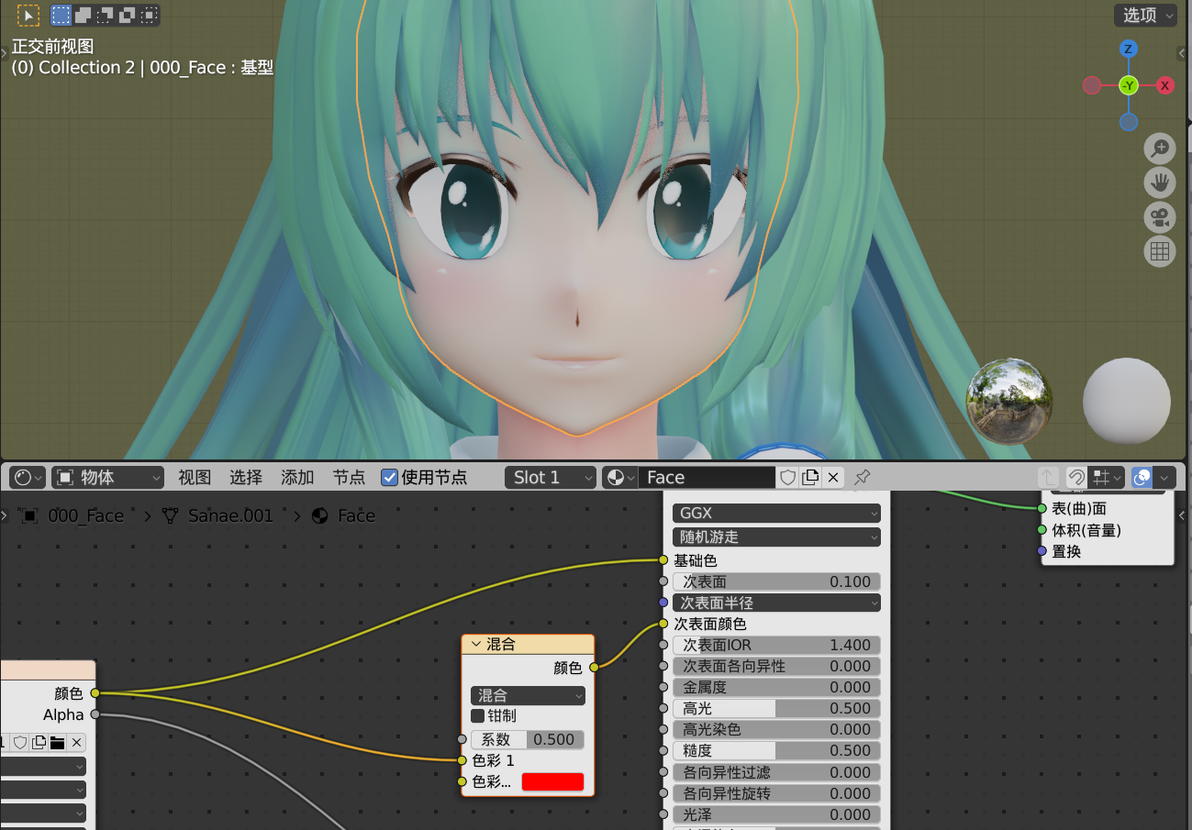
Task: Open the 混合 blend type dropdown
Action: 528,695
